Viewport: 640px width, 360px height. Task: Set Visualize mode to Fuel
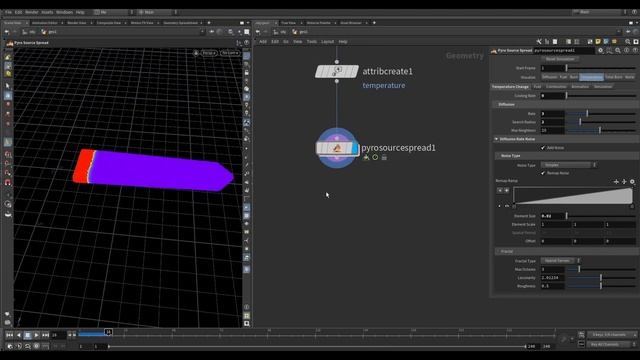(x=563, y=77)
